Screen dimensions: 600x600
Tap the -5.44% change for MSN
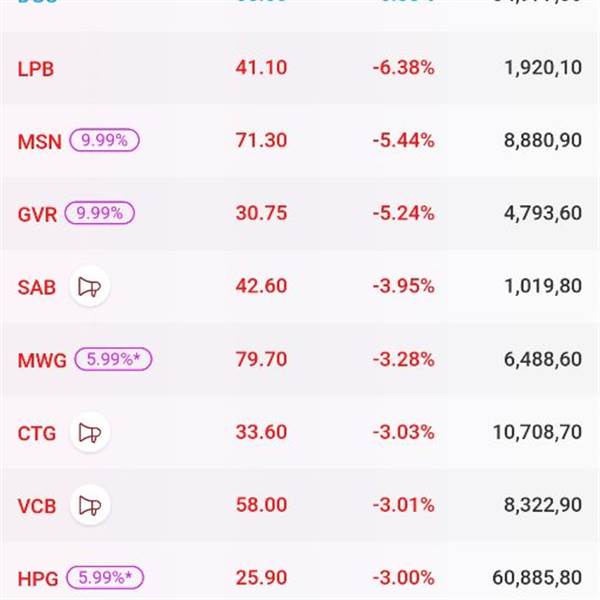point(403,142)
